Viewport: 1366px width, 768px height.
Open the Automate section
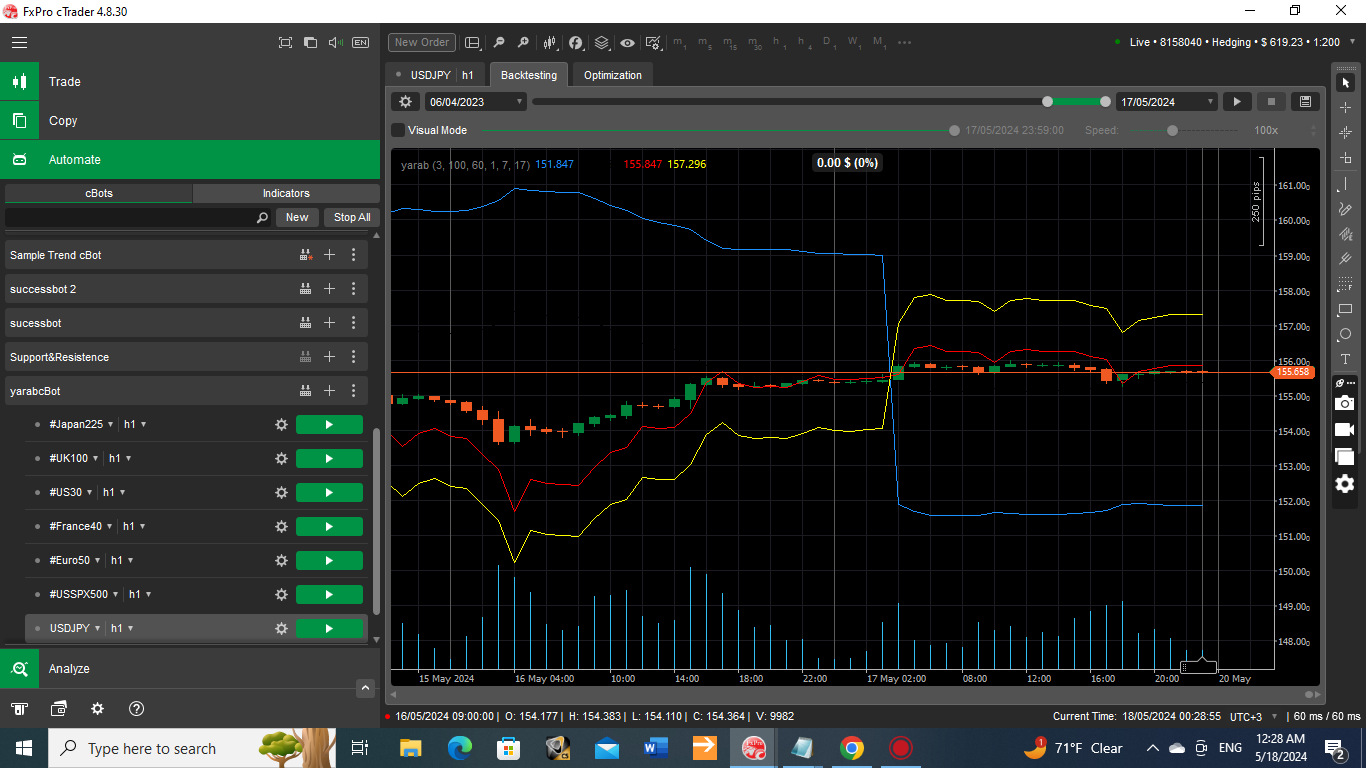(x=190, y=160)
